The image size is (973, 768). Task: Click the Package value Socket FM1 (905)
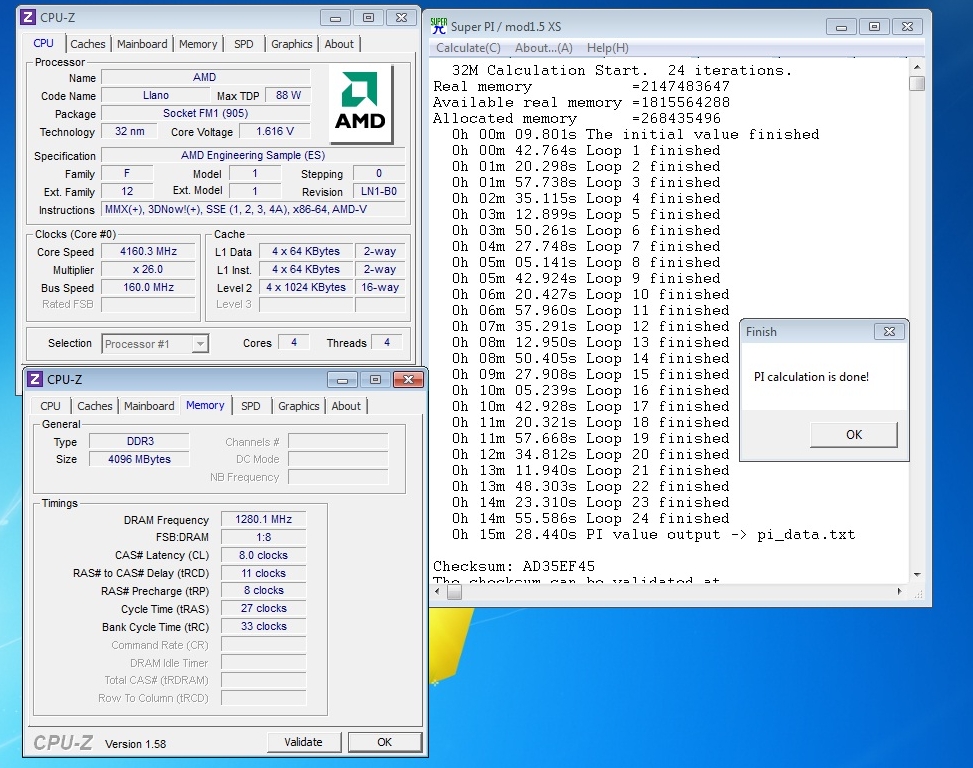[205, 113]
